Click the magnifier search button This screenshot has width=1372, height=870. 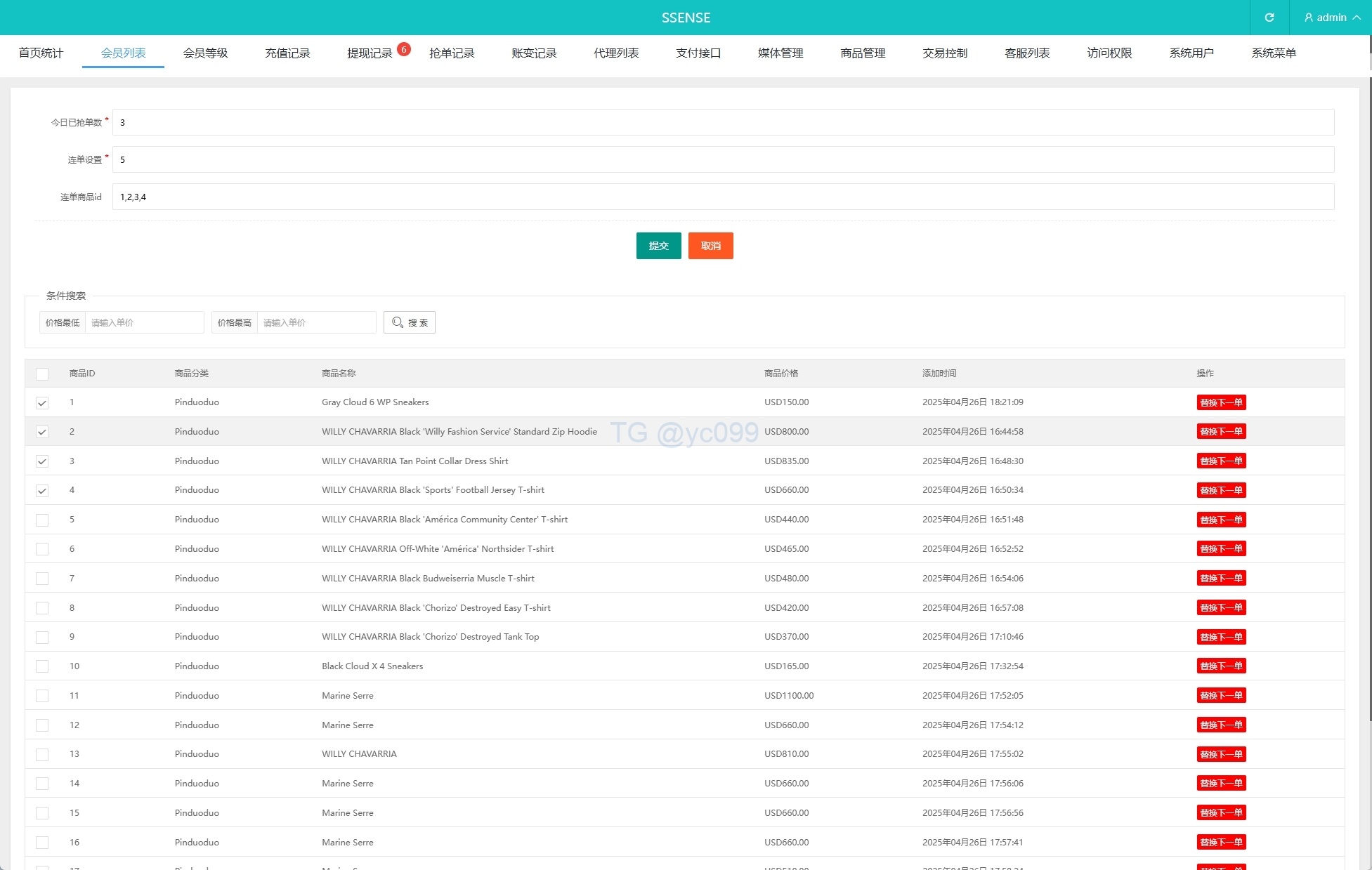409,322
